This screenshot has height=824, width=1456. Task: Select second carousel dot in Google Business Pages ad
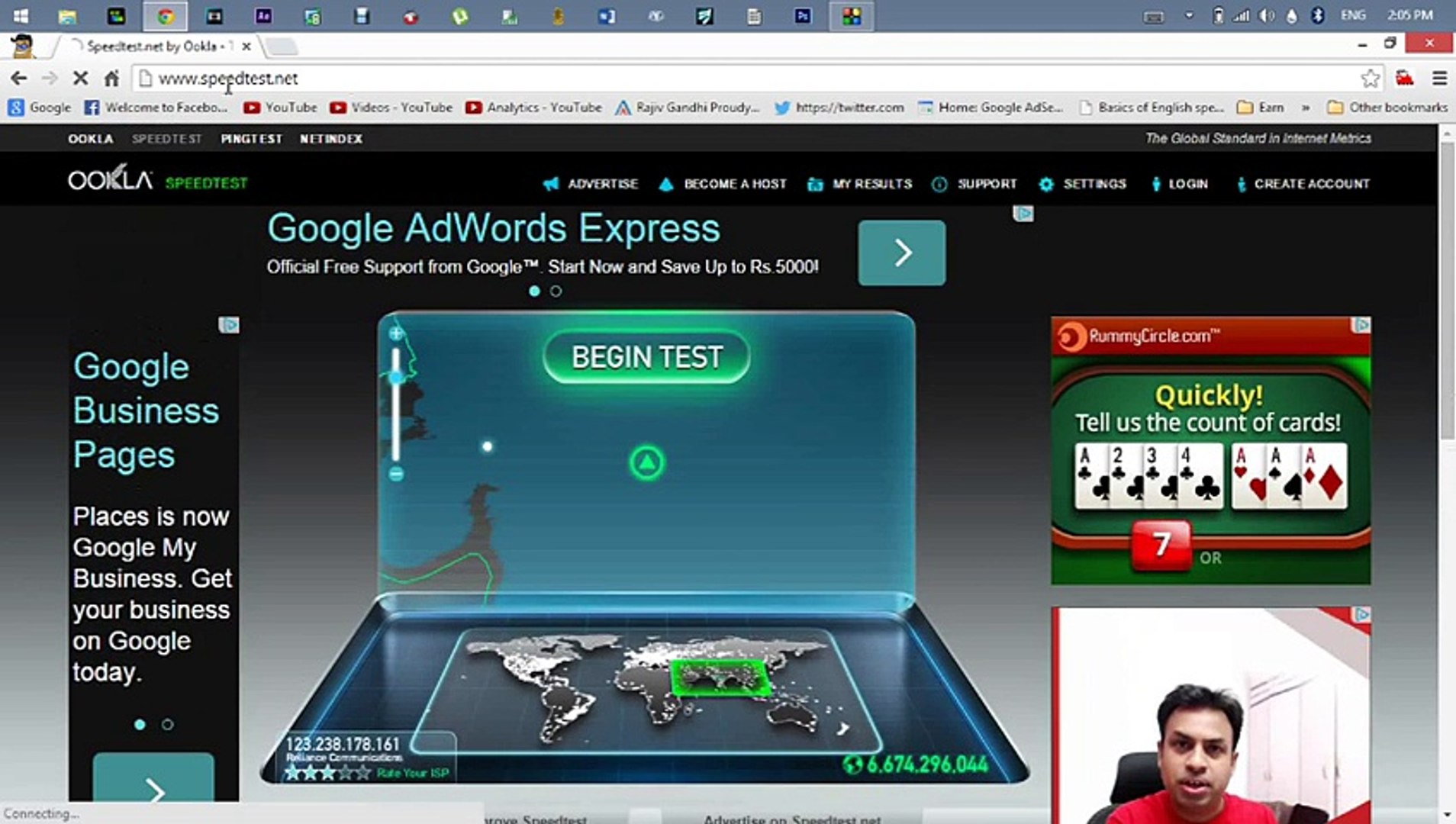pyautogui.click(x=167, y=724)
